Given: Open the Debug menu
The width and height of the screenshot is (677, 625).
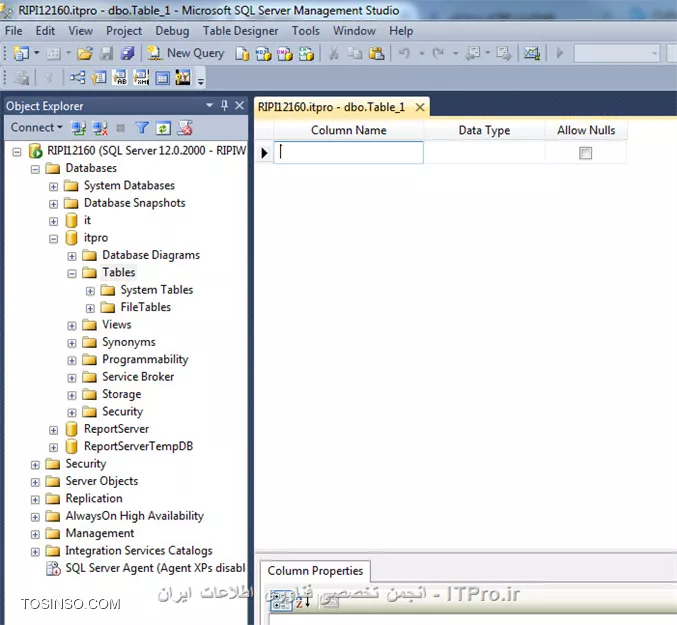Looking at the screenshot, I should (172, 31).
